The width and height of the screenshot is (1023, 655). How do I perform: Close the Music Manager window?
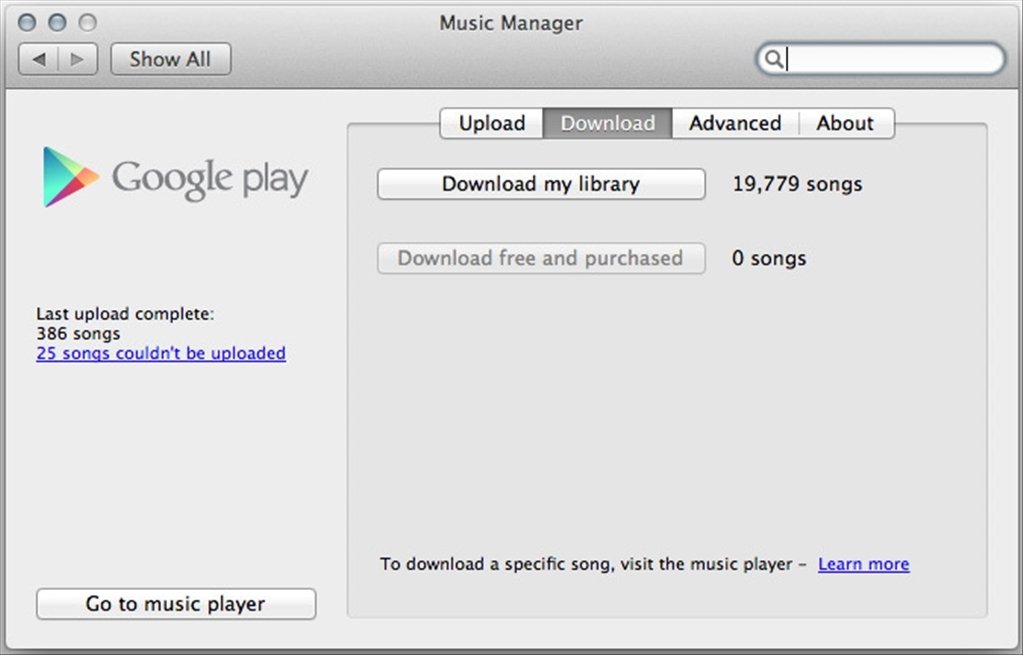tap(27, 23)
